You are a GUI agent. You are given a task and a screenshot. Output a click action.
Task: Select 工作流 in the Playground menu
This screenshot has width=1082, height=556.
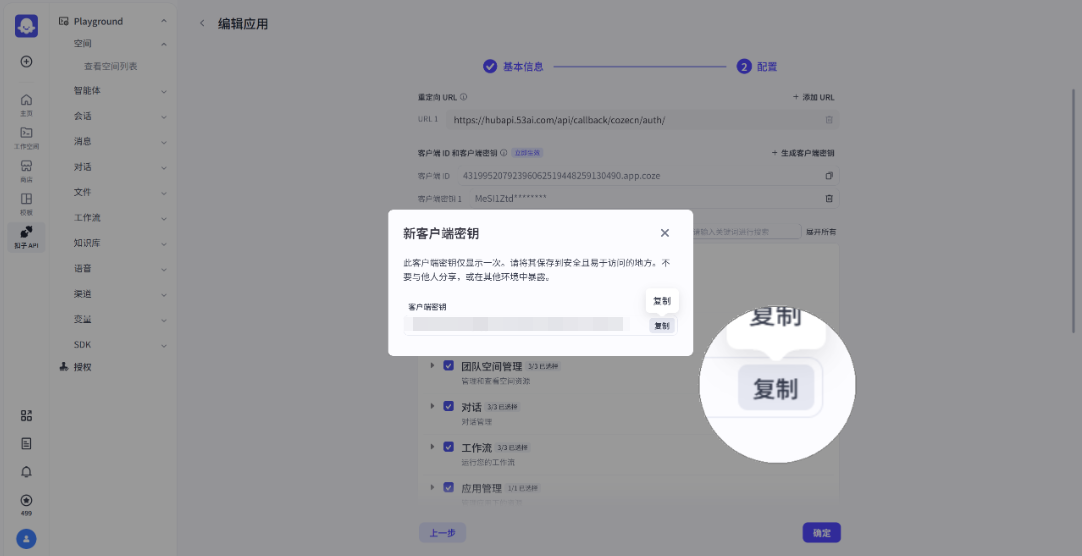pos(87,218)
